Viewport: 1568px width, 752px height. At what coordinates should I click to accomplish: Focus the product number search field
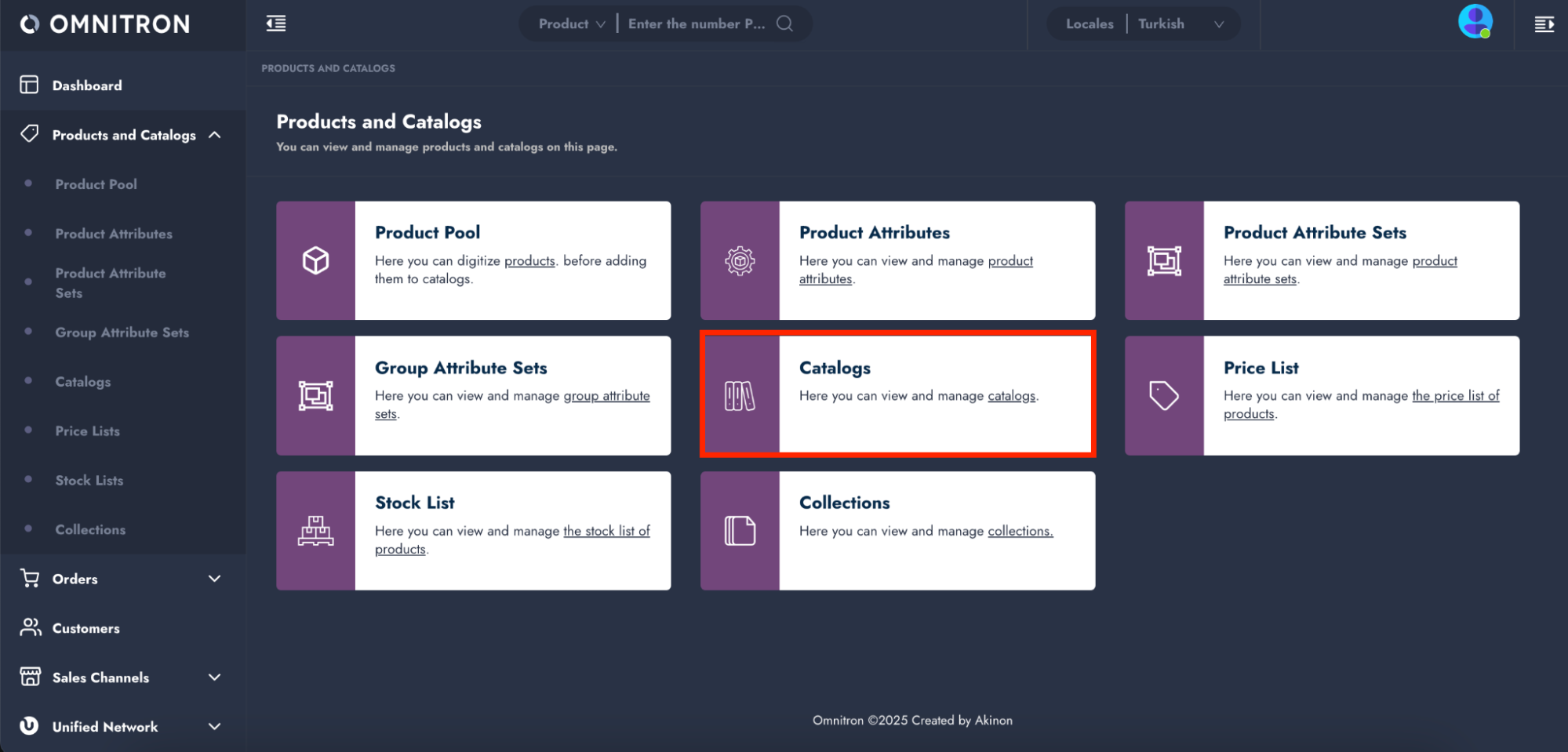click(696, 24)
